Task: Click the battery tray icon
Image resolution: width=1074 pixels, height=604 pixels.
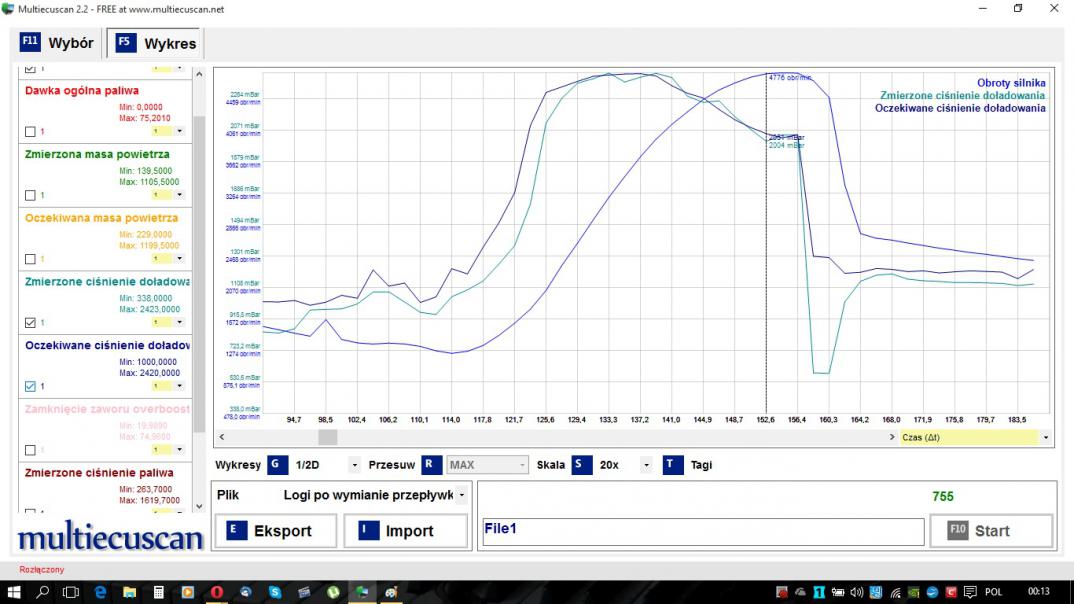Action: click(838, 592)
